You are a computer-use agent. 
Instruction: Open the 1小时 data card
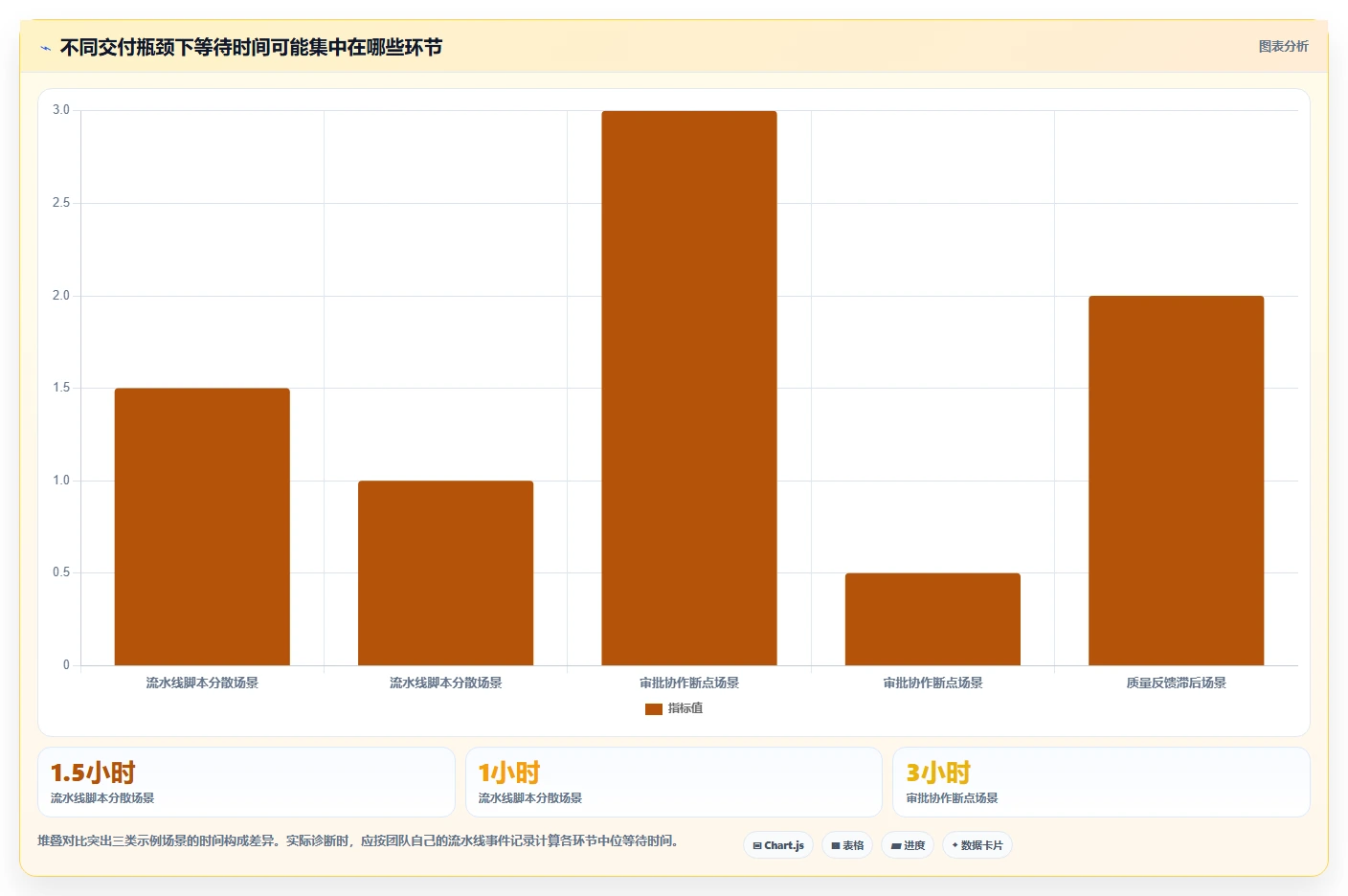coord(673,782)
